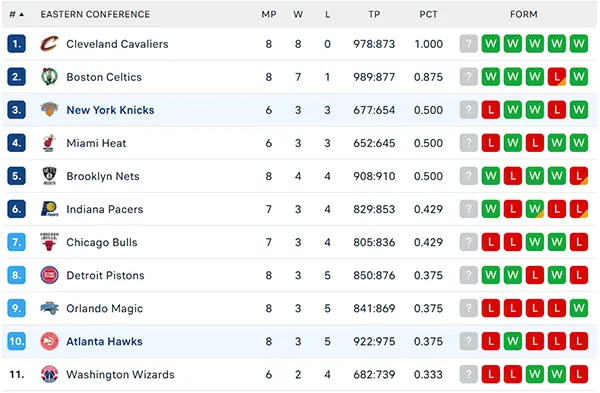Open Celtics most recent loss form badge

(557, 77)
